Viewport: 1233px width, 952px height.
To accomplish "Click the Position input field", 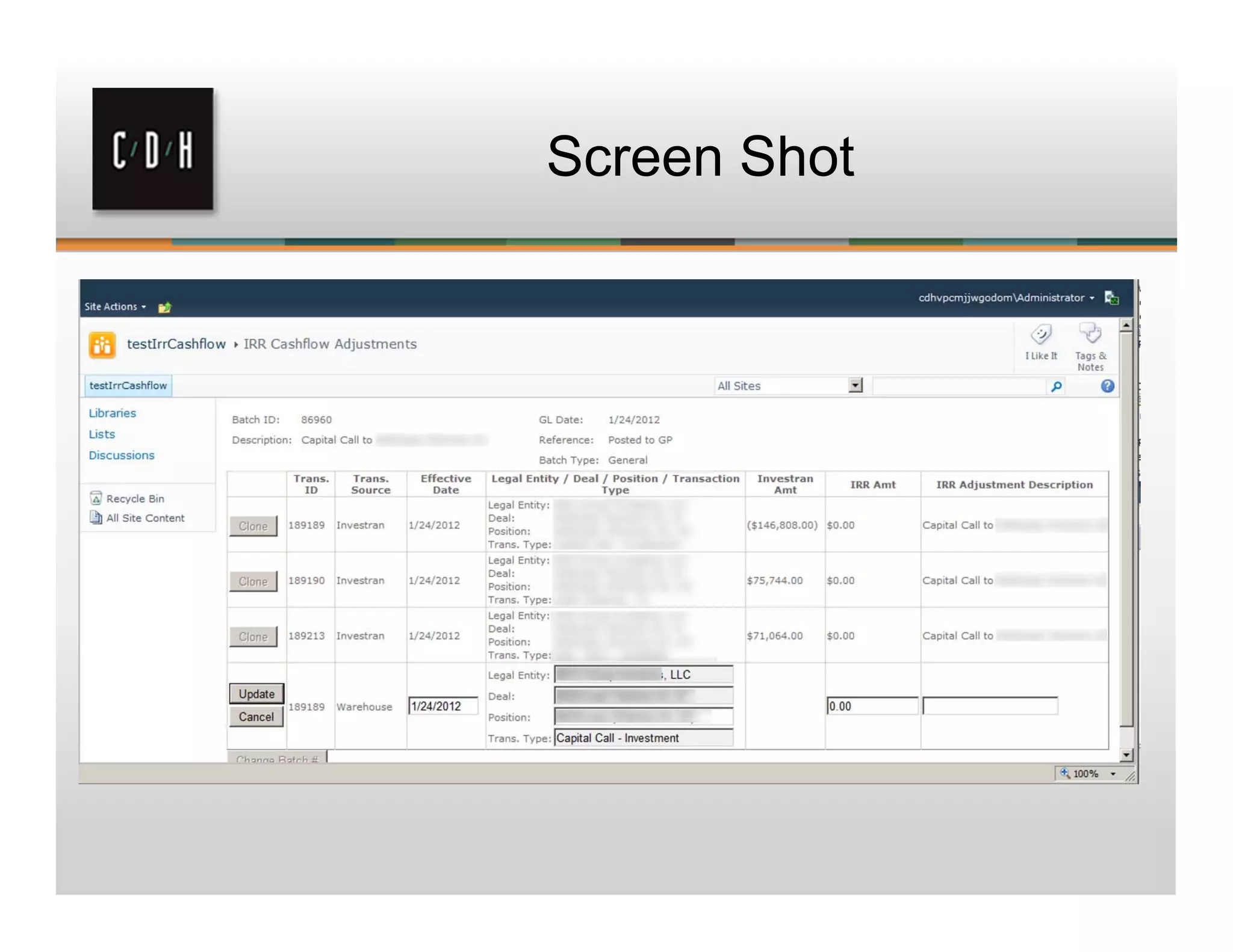I will click(x=644, y=717).
